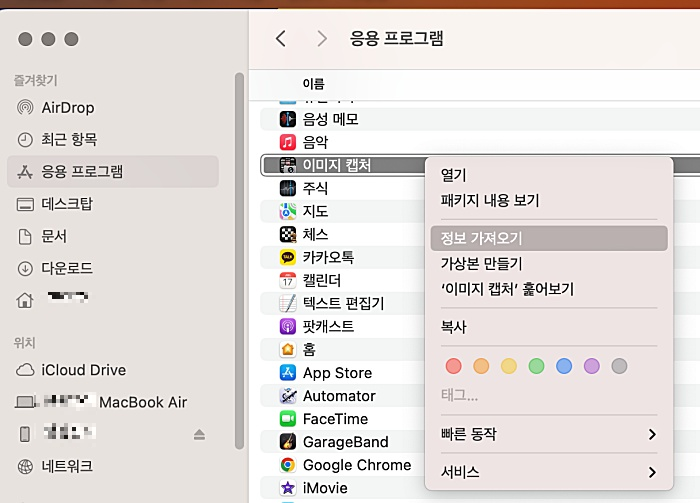Click 태그... in the context menu
This screenshot has width=700, height=503.
[459, 395]
